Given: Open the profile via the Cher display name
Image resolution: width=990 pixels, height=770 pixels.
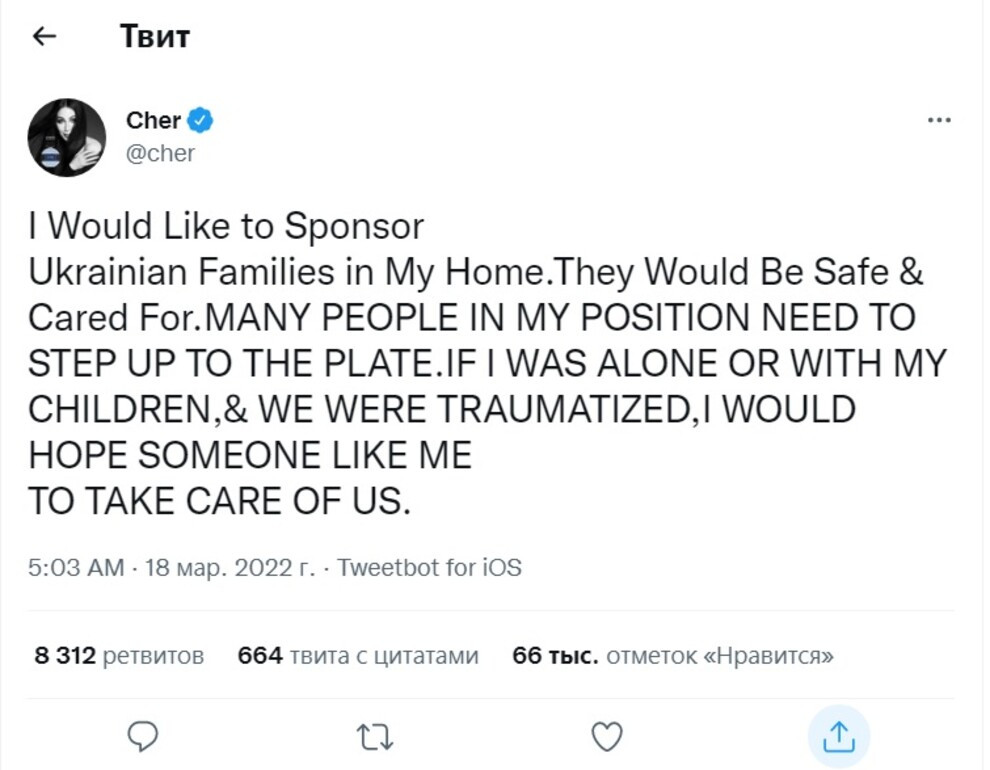Looking at the screenshot, I should click(153, 121).
